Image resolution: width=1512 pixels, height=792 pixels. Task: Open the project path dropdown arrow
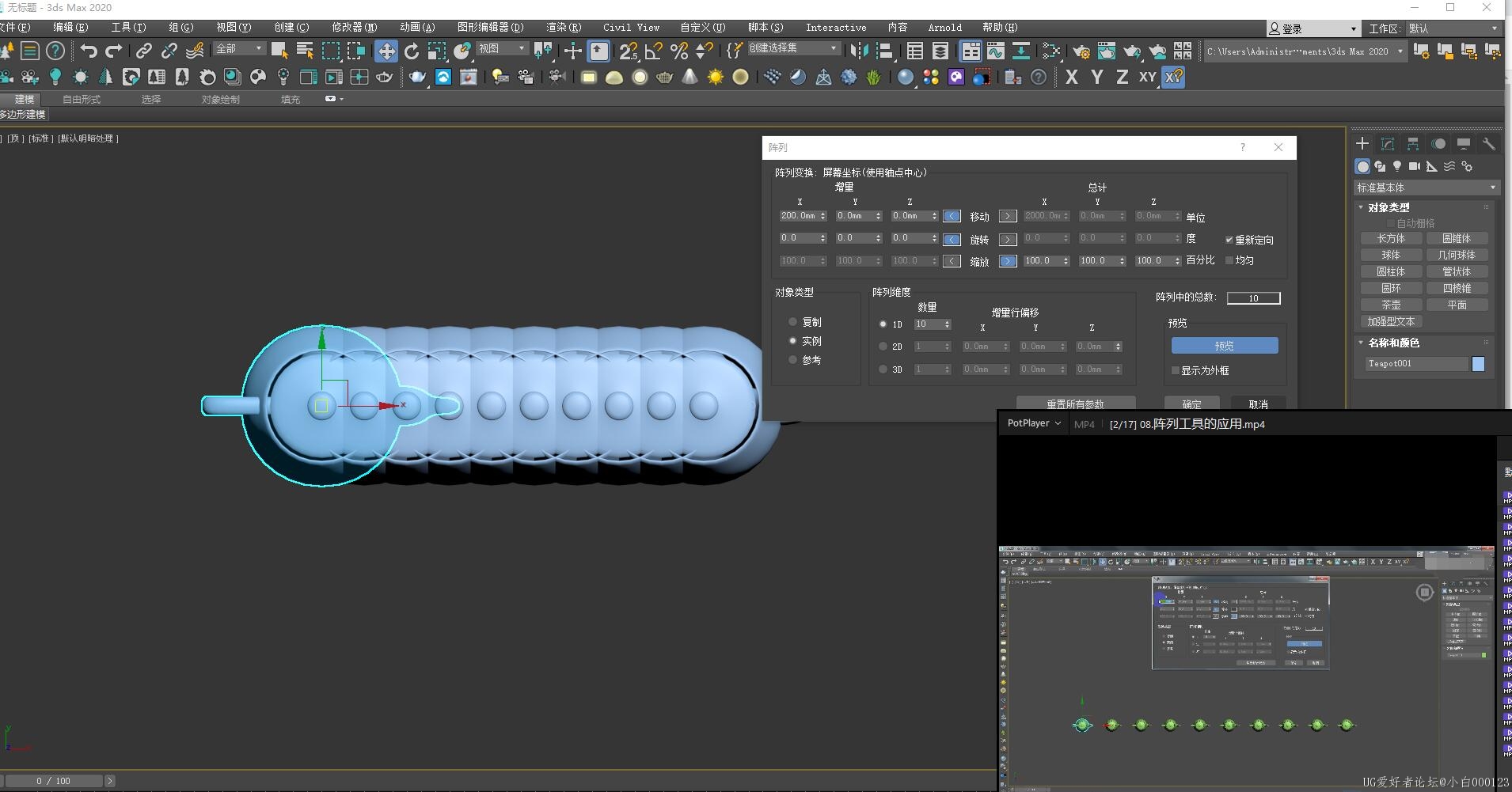1400,51
